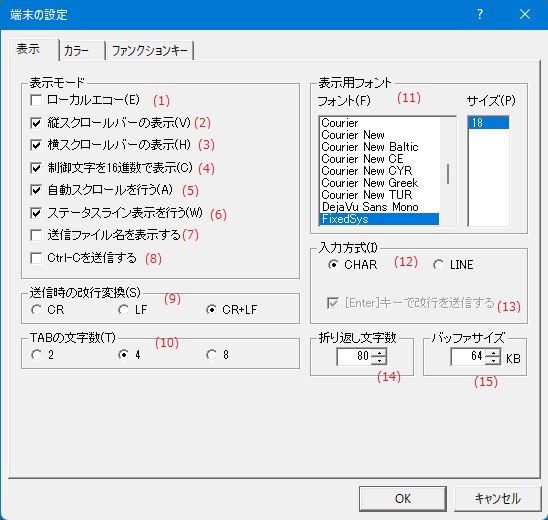The image size is (548, 520).
Task: Select Courier New TUR font
Action: pyautogui.click(x=379, y=195)
